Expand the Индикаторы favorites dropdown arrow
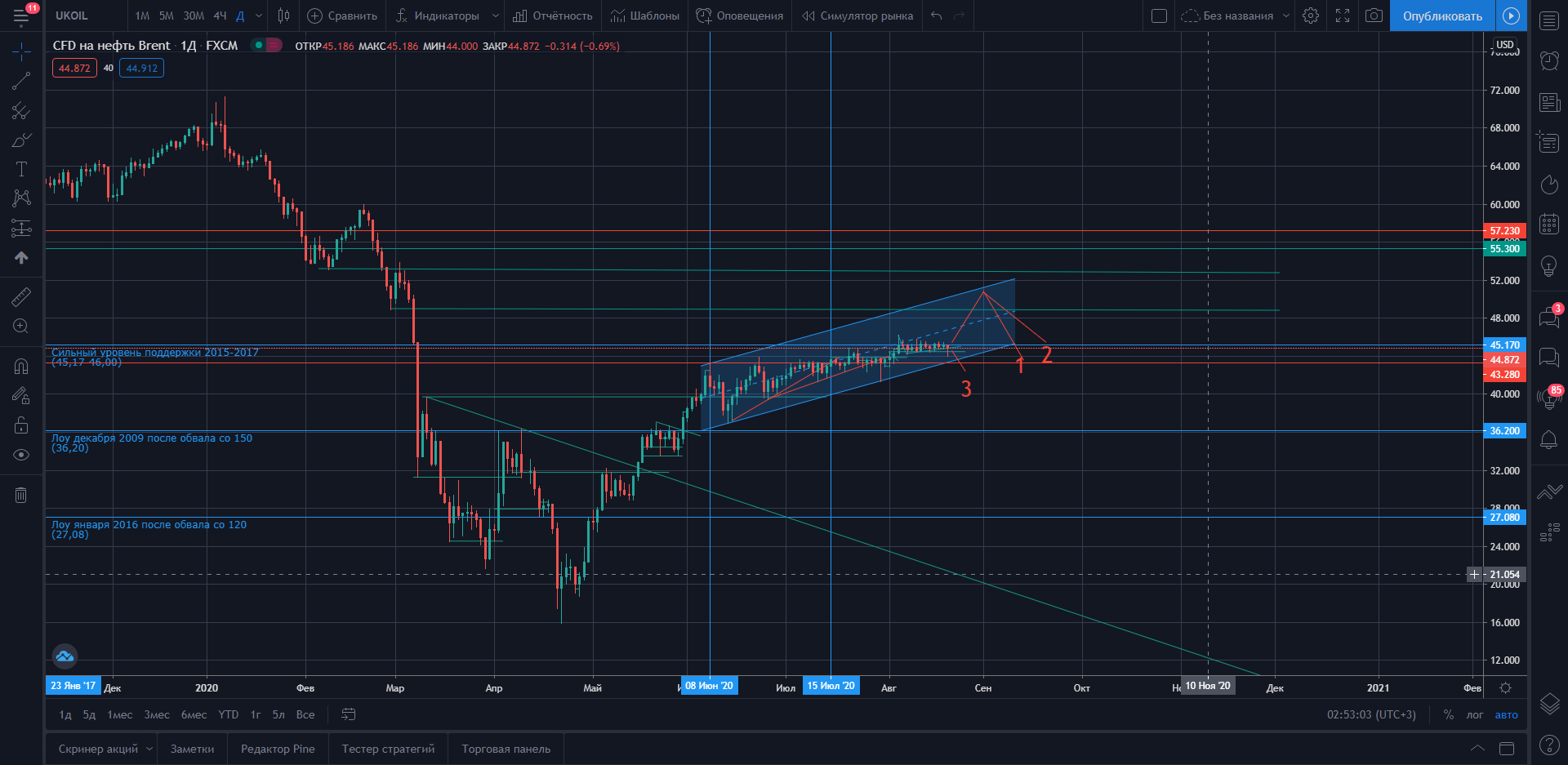Image resolution: width=1568 pixels, height=765 pixels. [495, 16]
